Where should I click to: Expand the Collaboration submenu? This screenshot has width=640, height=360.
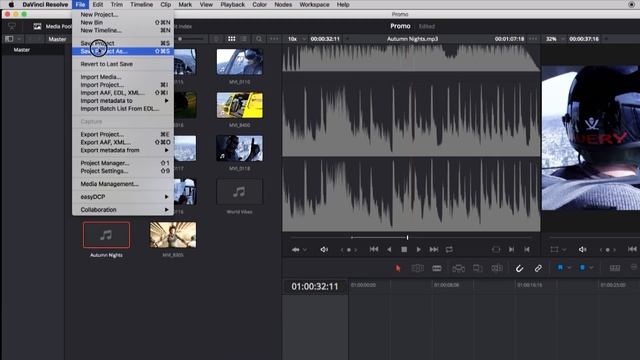click(123, 209)
